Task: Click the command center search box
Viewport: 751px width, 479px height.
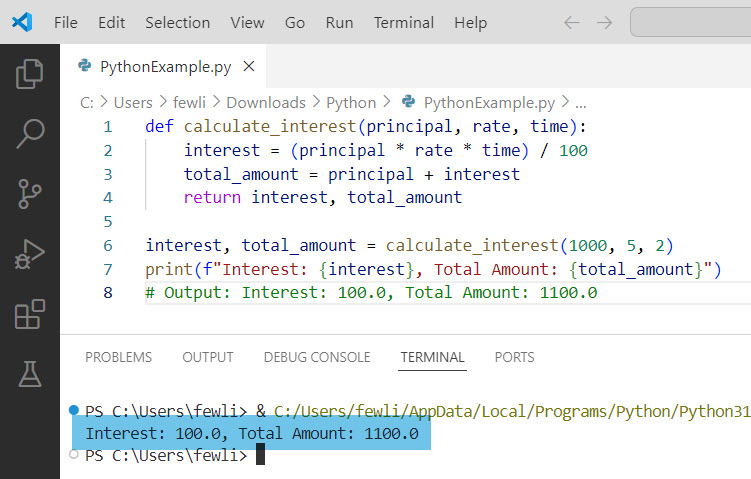Action: pos(691,22)
